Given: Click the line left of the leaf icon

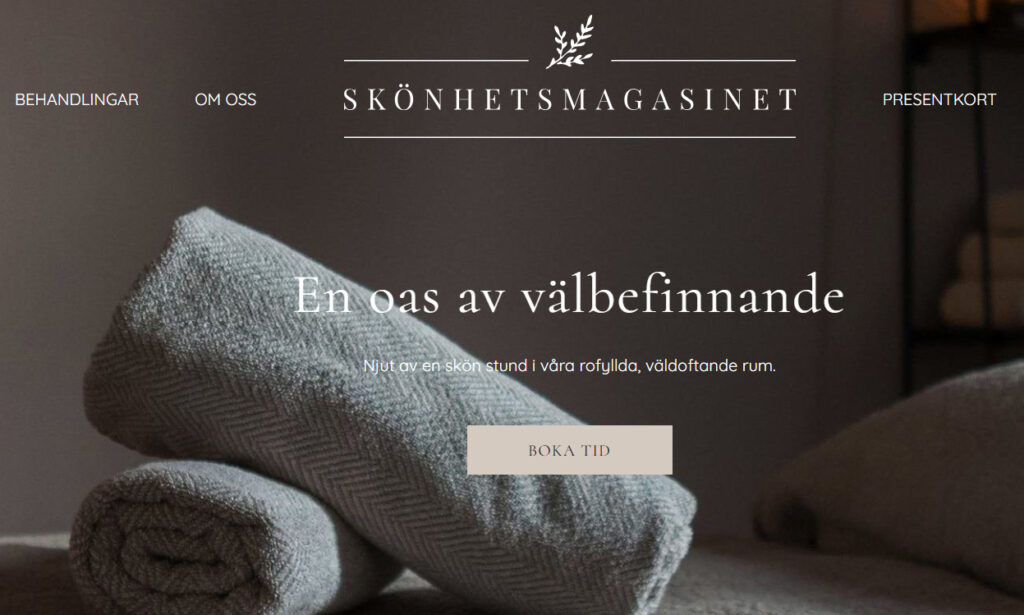Looking at the screenshot, I should [x=436, y=60].
